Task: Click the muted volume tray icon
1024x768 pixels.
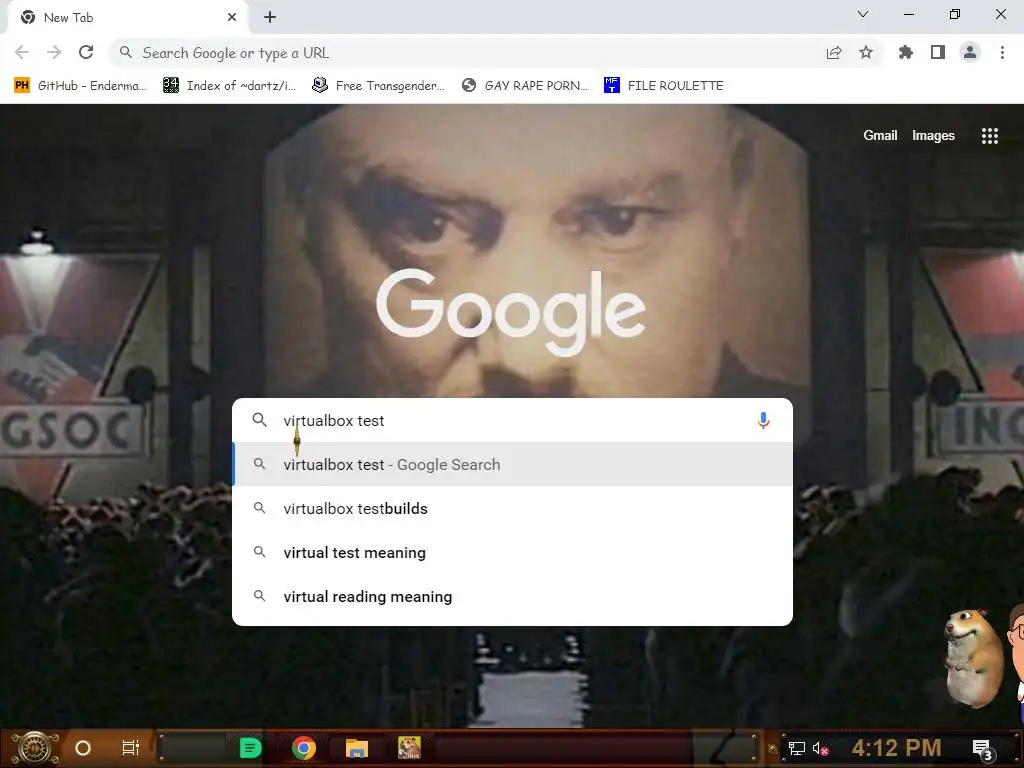Action: point(821,749)
